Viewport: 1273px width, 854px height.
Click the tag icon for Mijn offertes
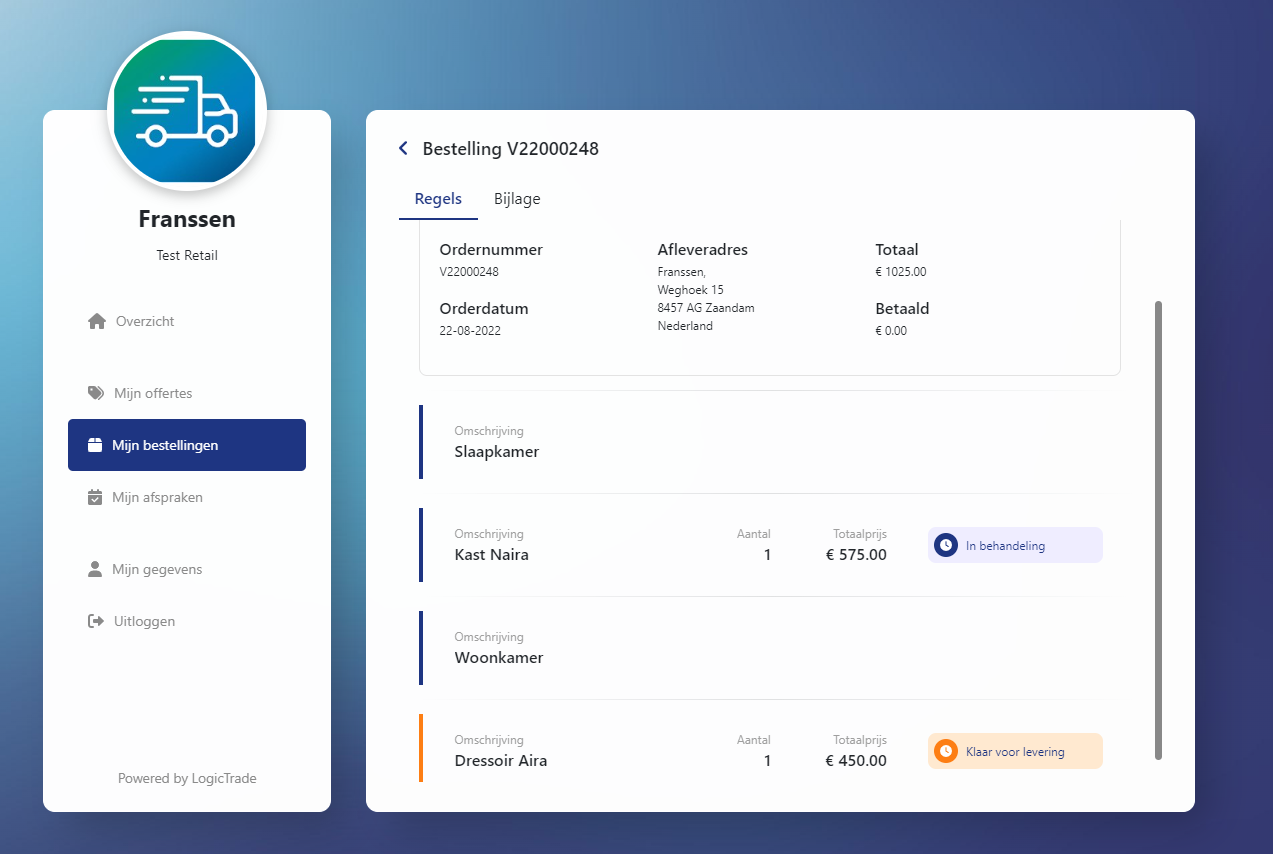96,393
